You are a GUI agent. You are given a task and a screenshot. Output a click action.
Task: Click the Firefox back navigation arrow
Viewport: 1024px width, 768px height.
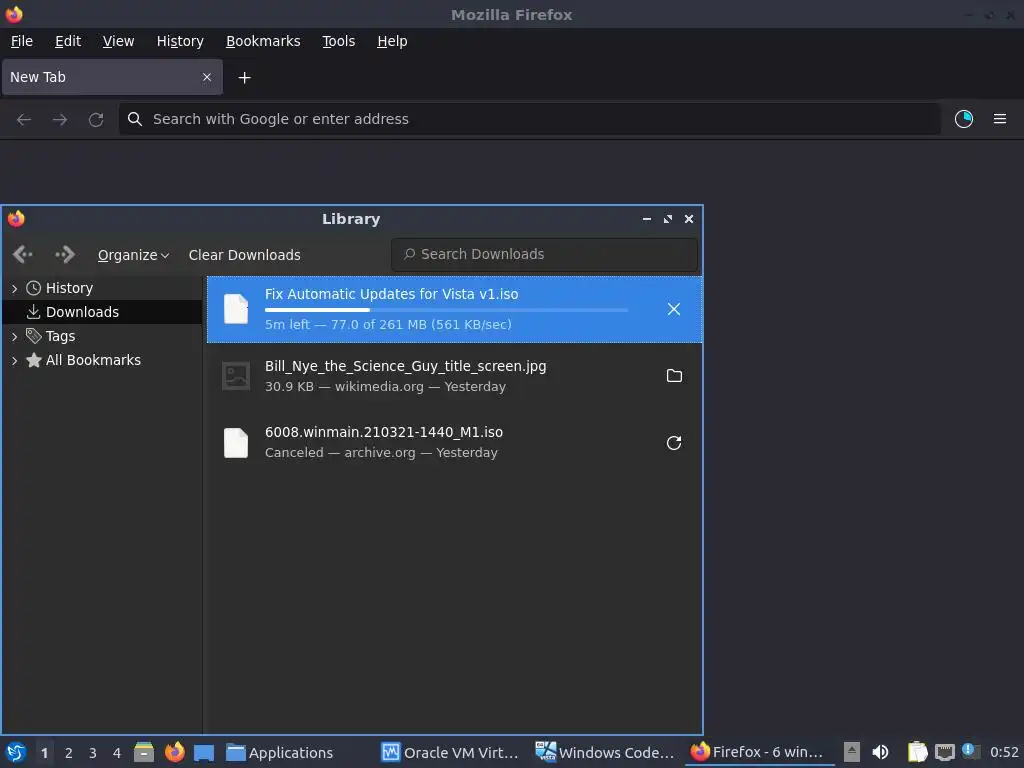(x=24, y=119)
